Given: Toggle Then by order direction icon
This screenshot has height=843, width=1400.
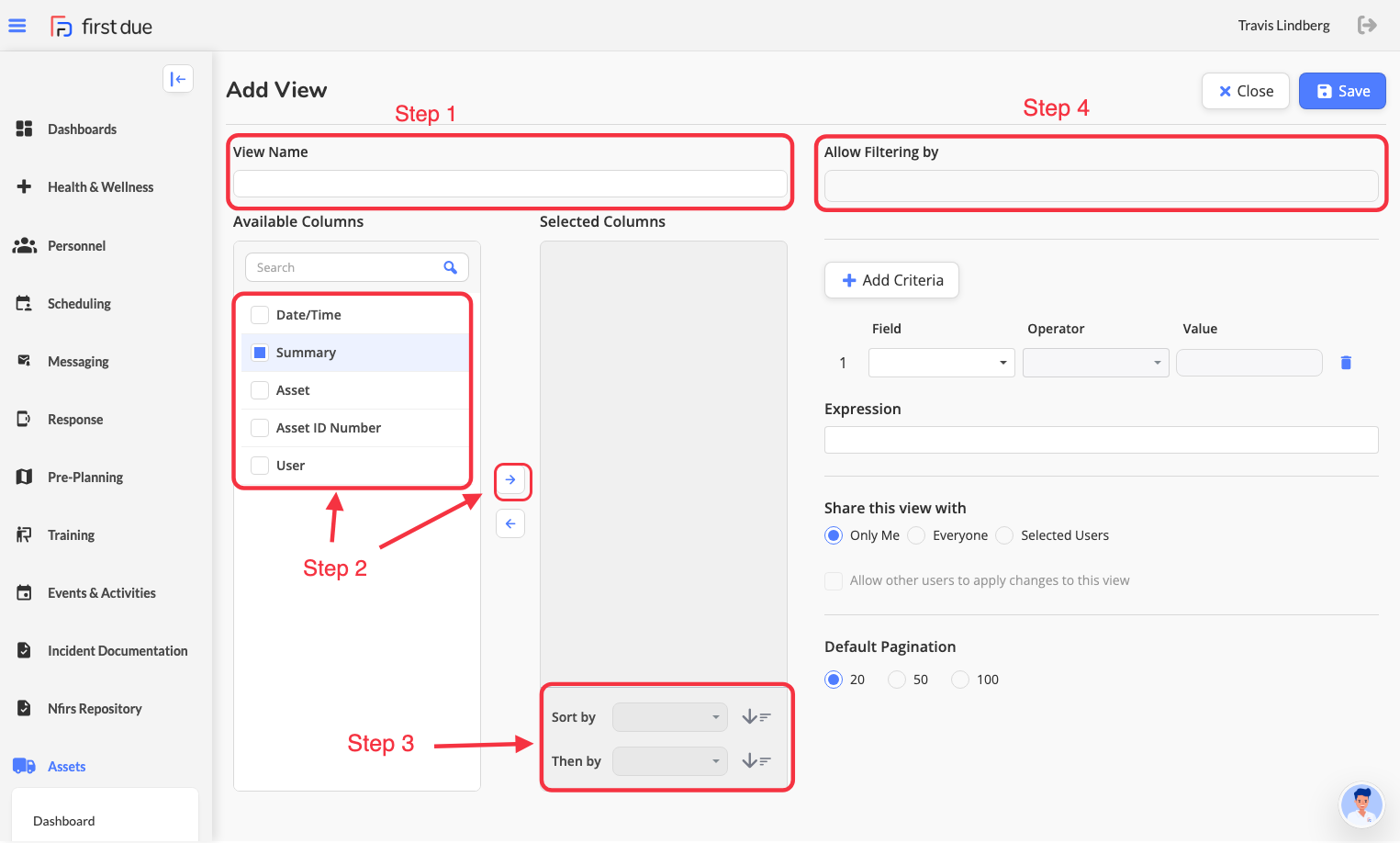Looking at the screenshot, I should click(756, 761).
